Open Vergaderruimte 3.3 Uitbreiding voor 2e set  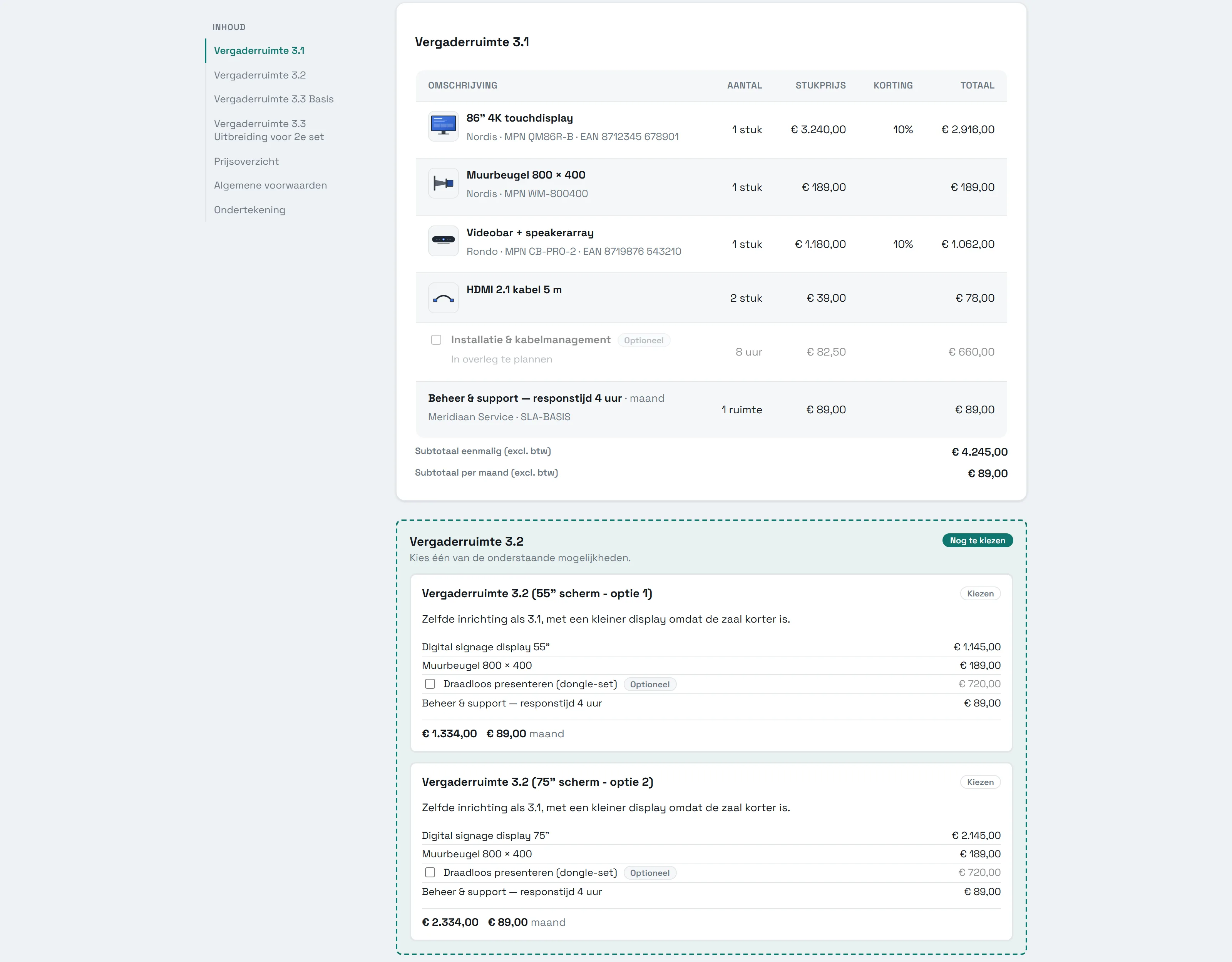coord(268,130)
